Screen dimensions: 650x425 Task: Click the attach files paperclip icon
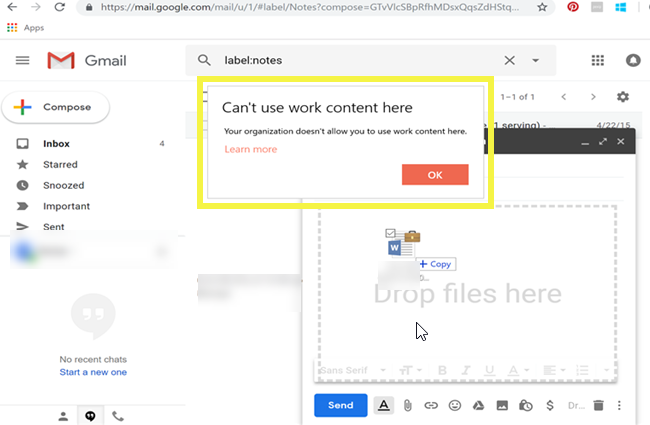click(x=407, y=405)
